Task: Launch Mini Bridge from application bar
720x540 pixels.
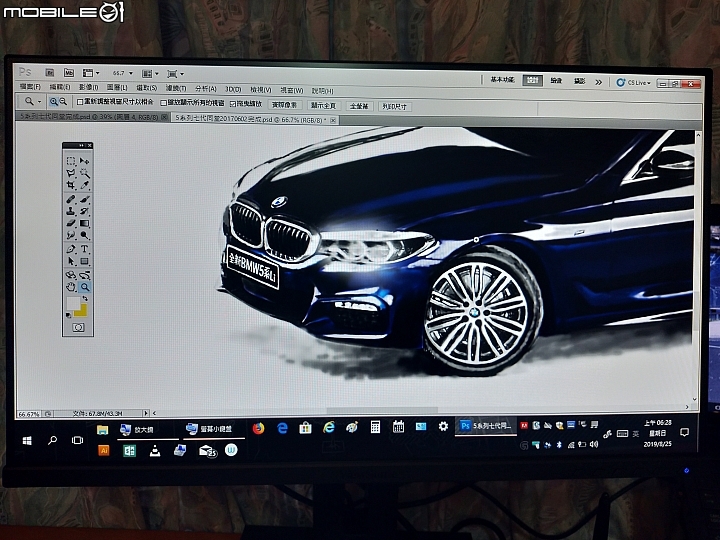Action: point(68,73)
